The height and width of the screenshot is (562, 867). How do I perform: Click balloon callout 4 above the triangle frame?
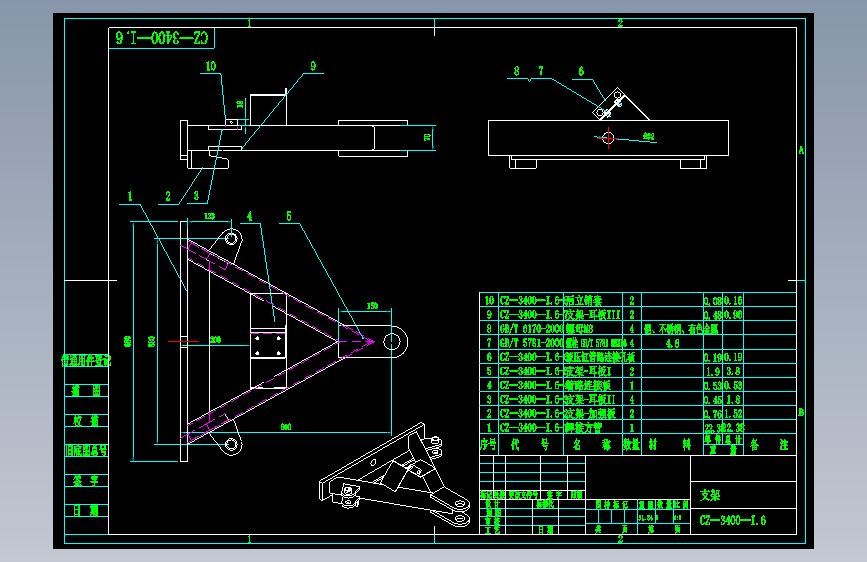point(249,216)
